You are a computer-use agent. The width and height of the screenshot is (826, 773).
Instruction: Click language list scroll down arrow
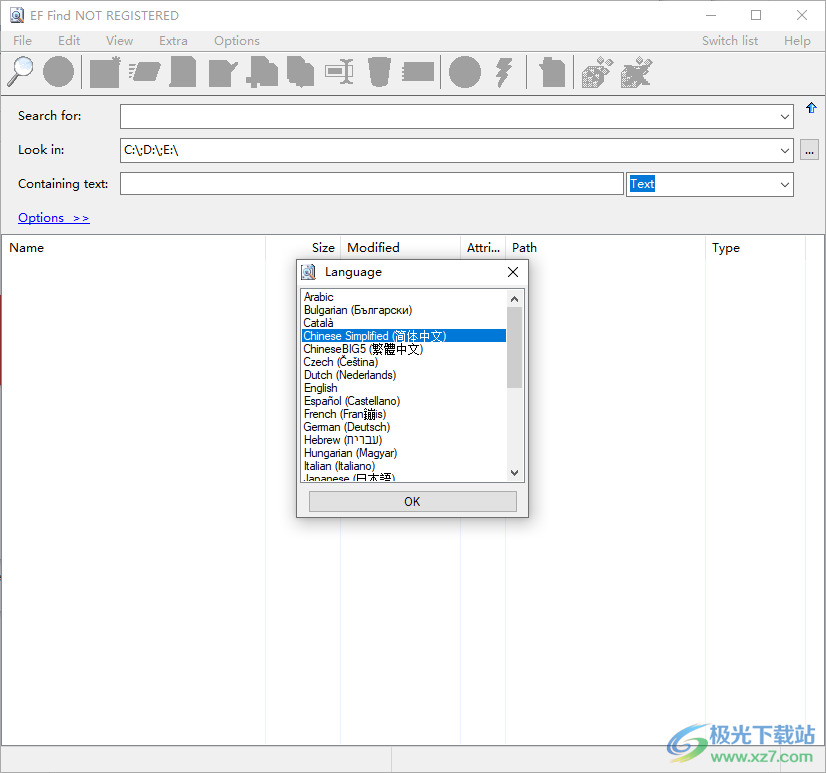tap(515, 473)
